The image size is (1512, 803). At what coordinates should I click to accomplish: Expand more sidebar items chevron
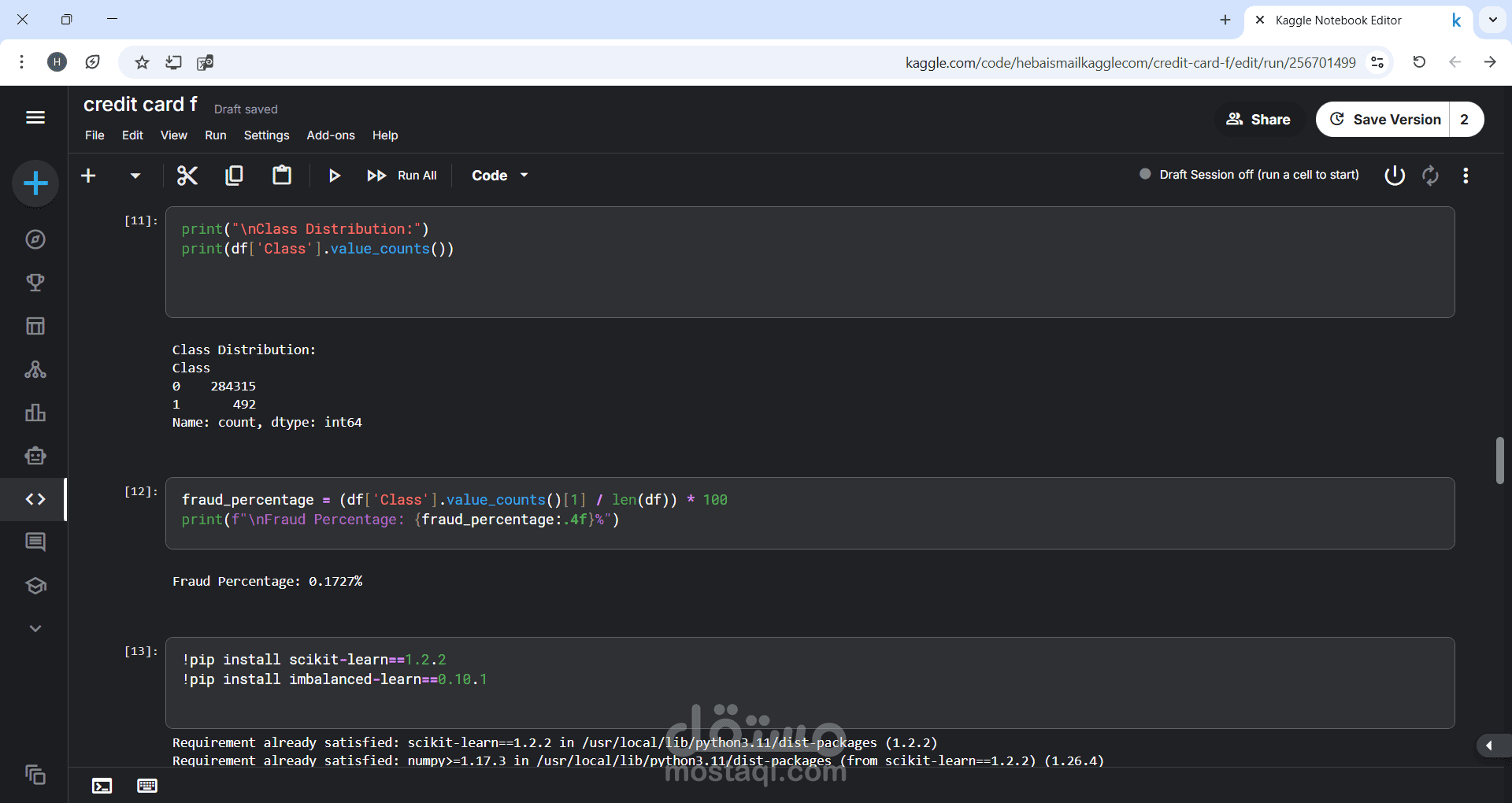click(x=35, y=628)
